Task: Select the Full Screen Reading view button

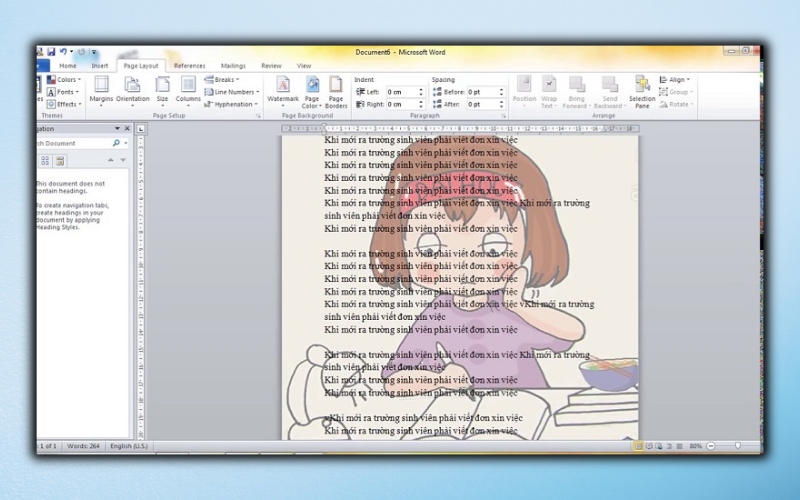Action: pos(649,446)
